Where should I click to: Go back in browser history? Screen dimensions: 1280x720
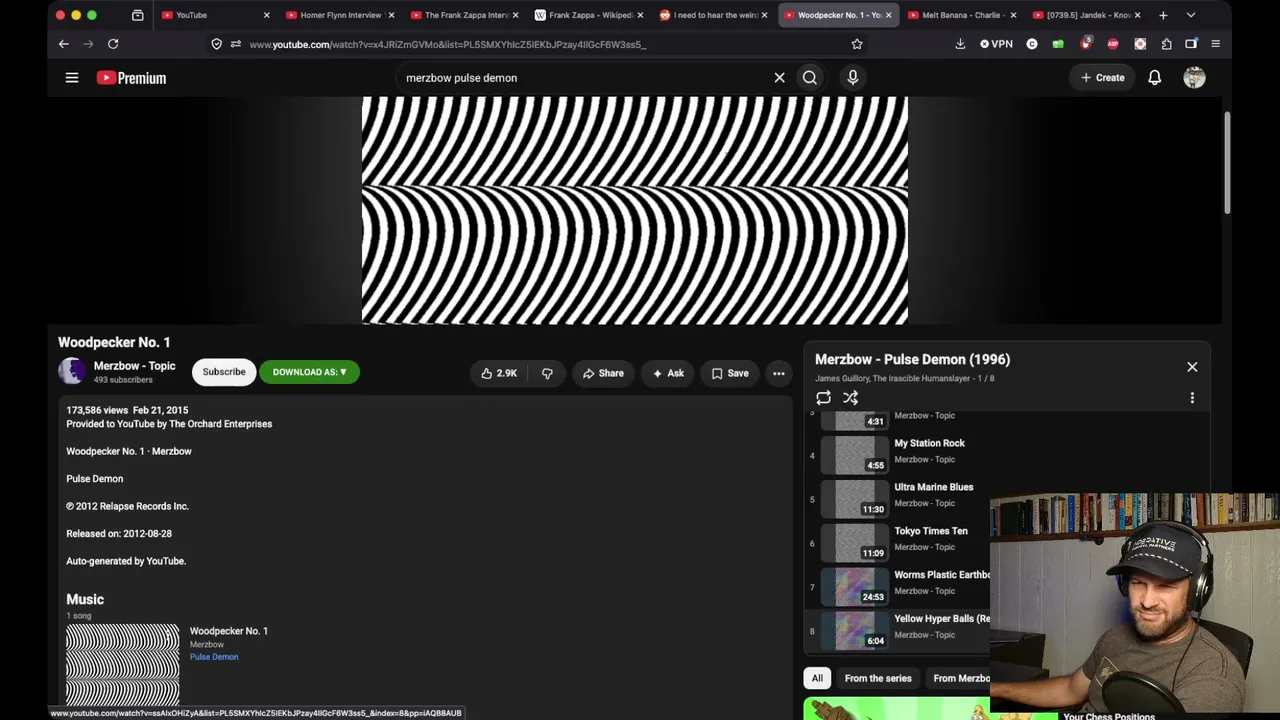pyautogui.click(x=63, y=44)
